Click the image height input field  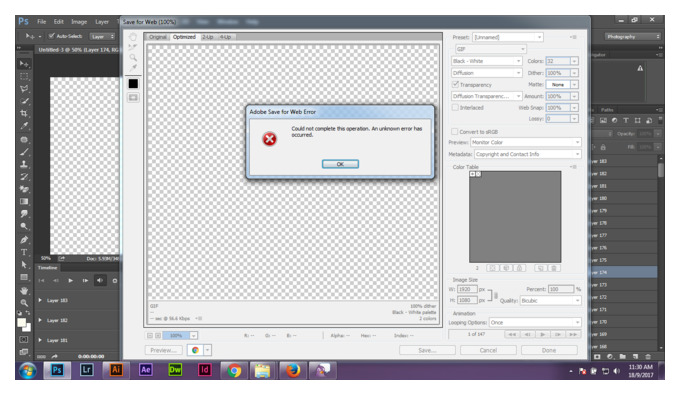(467, 300)
